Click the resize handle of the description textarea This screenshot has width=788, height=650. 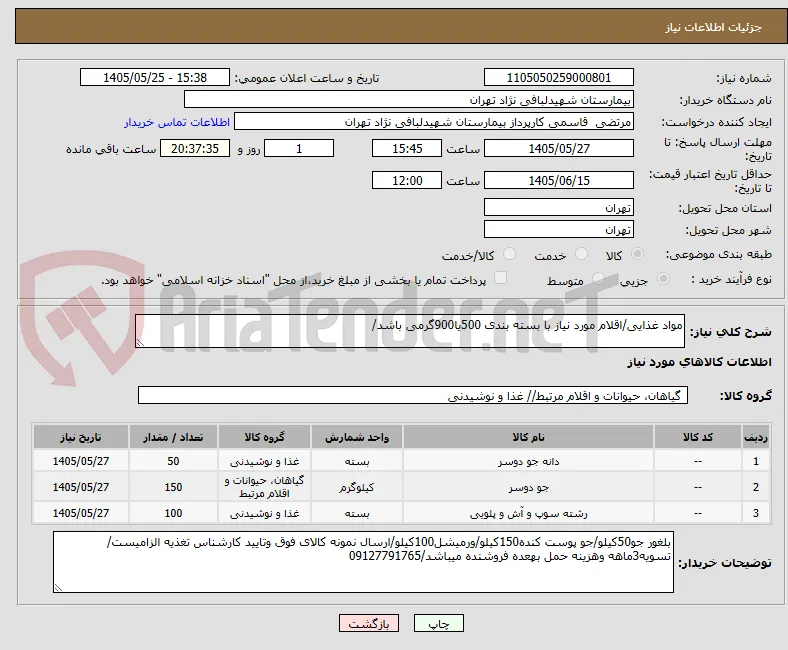(x=140, y=343)
